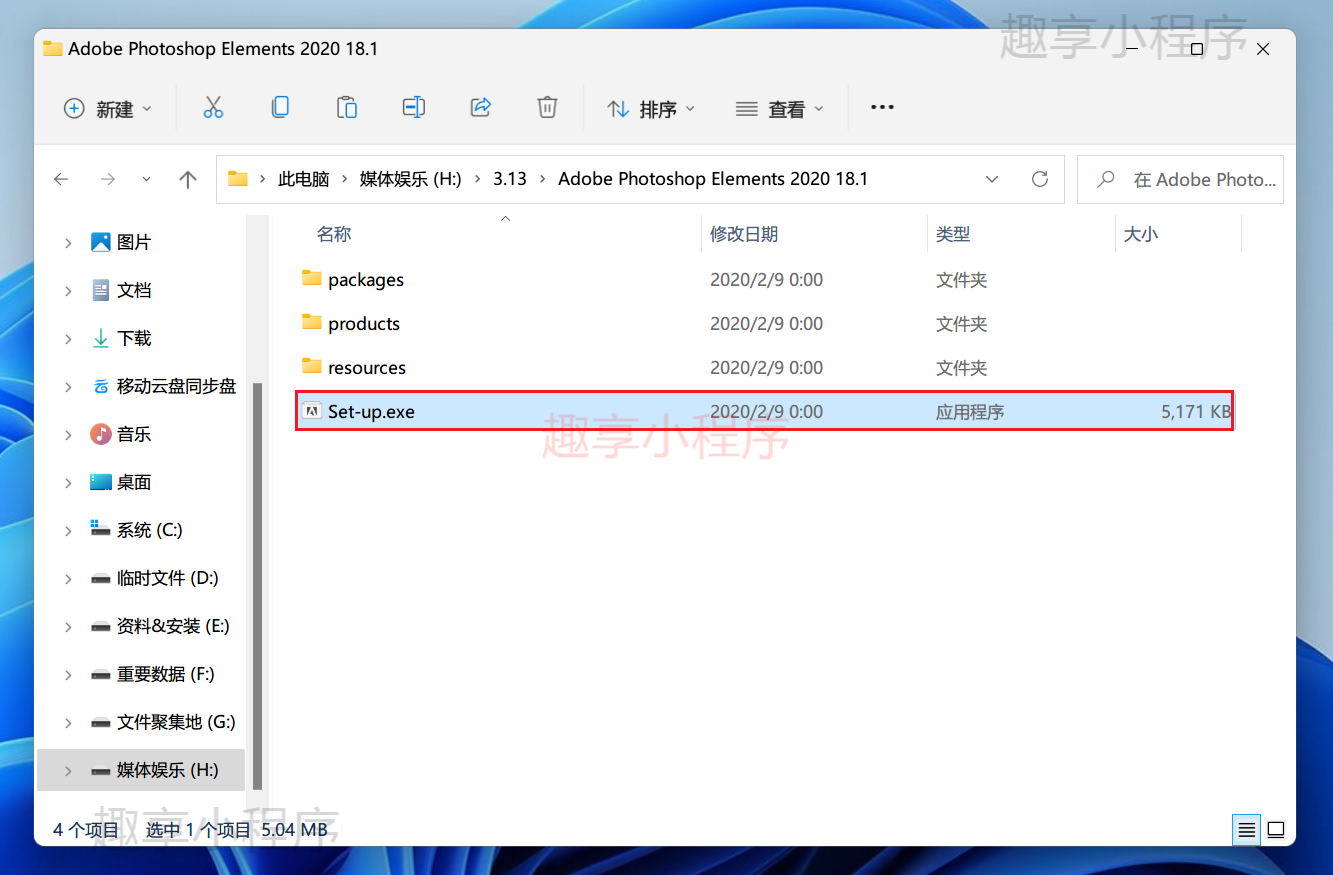1333x875 pixels.
Task: Expand the 图片 tree node
Action: point(68,243)
